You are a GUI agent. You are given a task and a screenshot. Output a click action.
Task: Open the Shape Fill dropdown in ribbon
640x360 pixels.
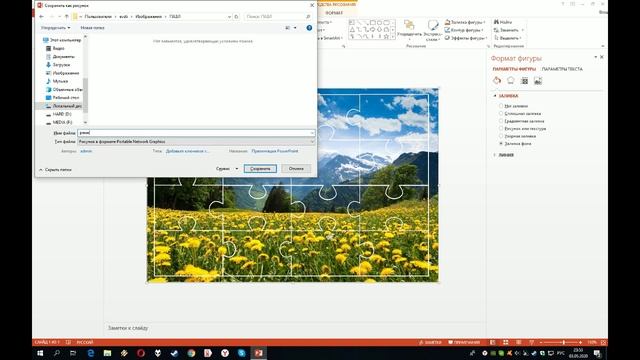(464, 22)
